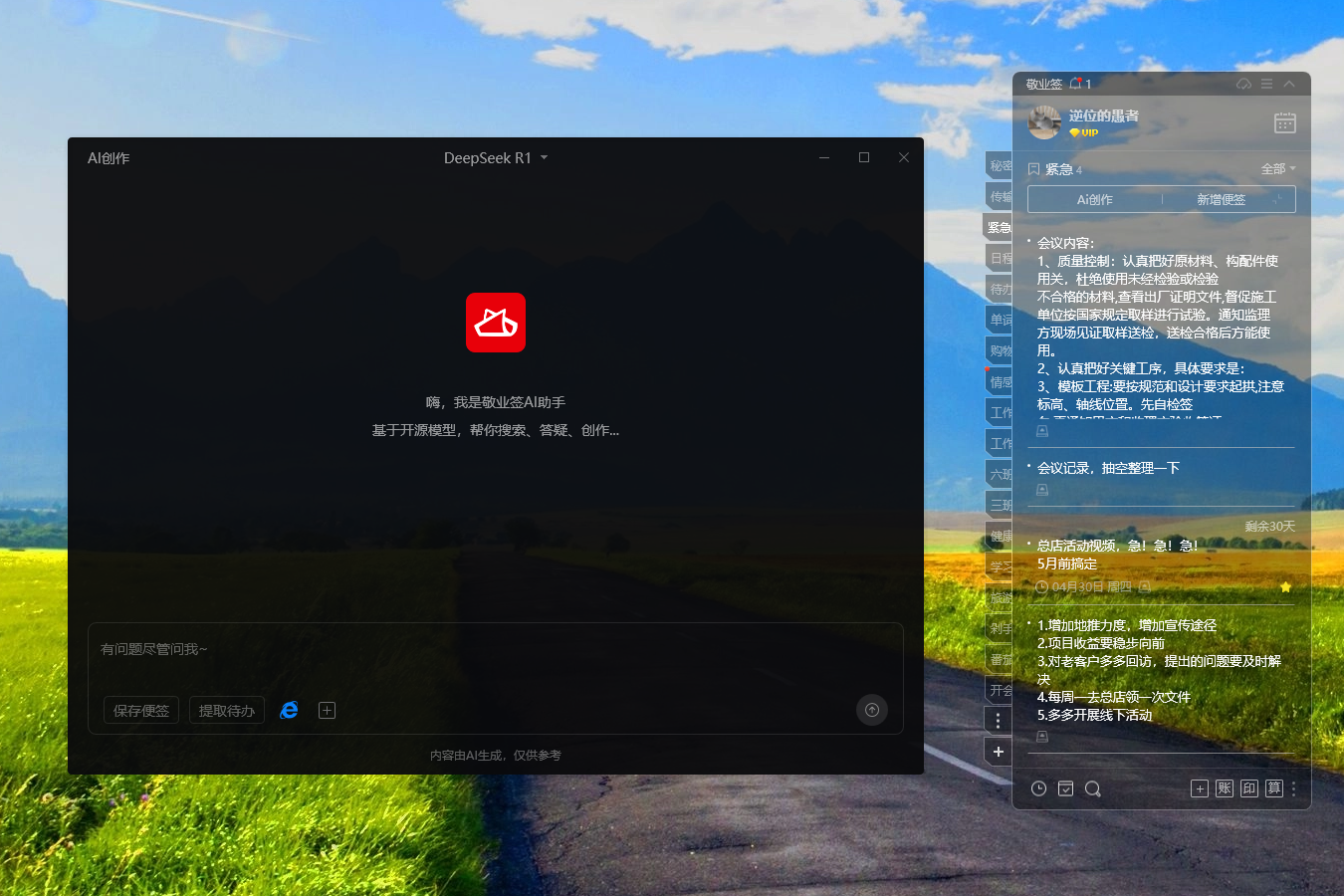This screenshot has width=1344, height=896.
Task: Toggle the yellow star on 总店活动视频 note
Action: 1284,587
